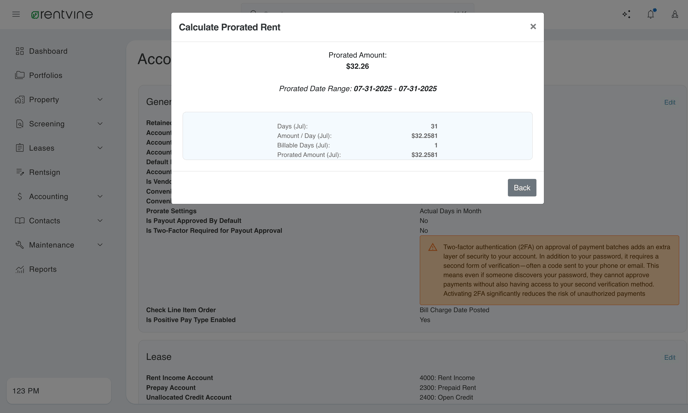
Task: Click the sparkle assistant icon
Action: coord(626,14)
